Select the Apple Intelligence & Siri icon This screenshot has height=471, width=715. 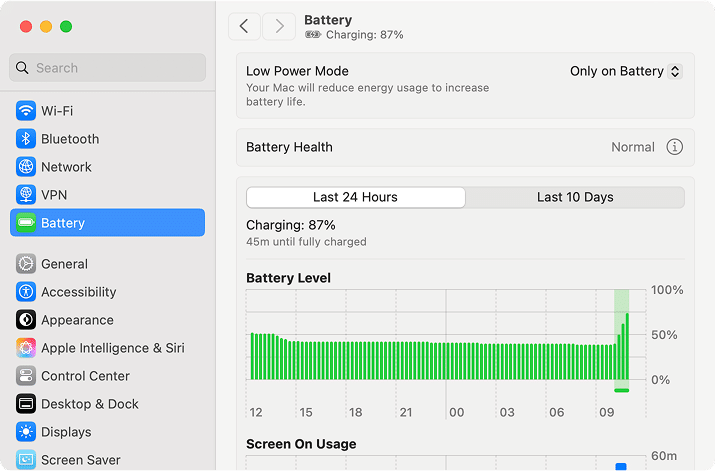click(26, 348)
